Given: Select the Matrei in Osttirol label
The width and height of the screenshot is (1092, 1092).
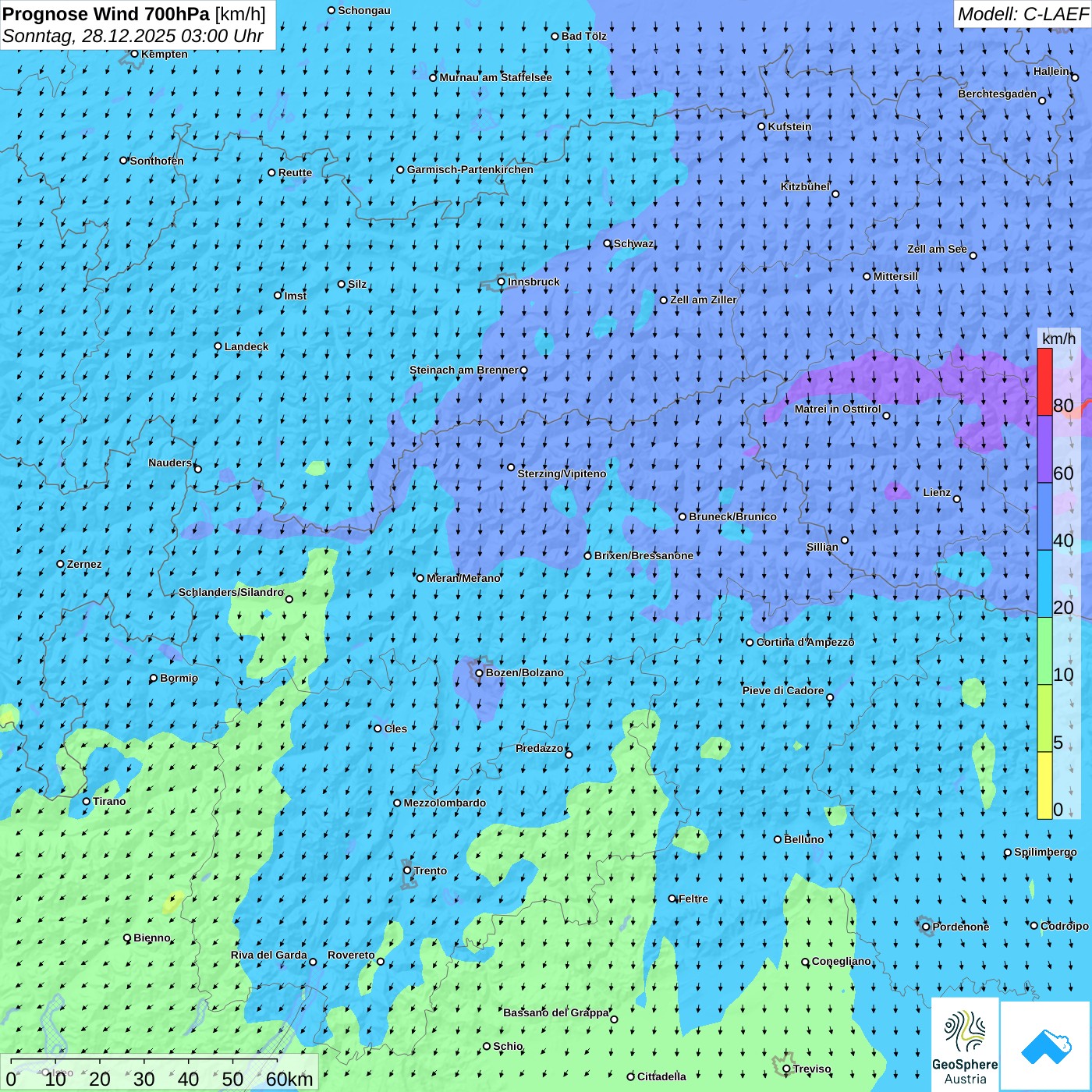Looking at the screenshot, I should point(838,409).
